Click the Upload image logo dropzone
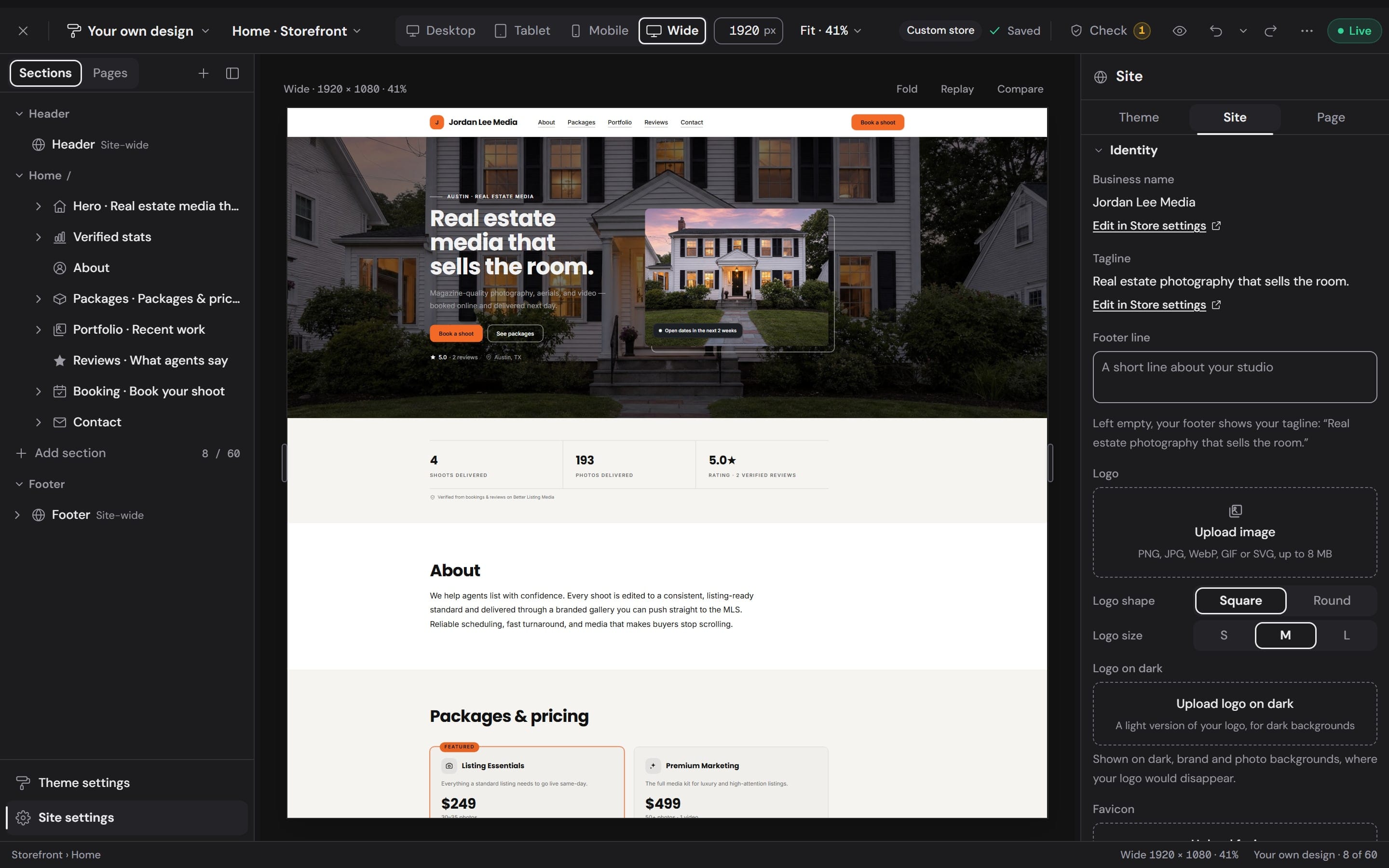Screen dimensions: 1389x868 pyautogui.click(x=1235, y=532)
